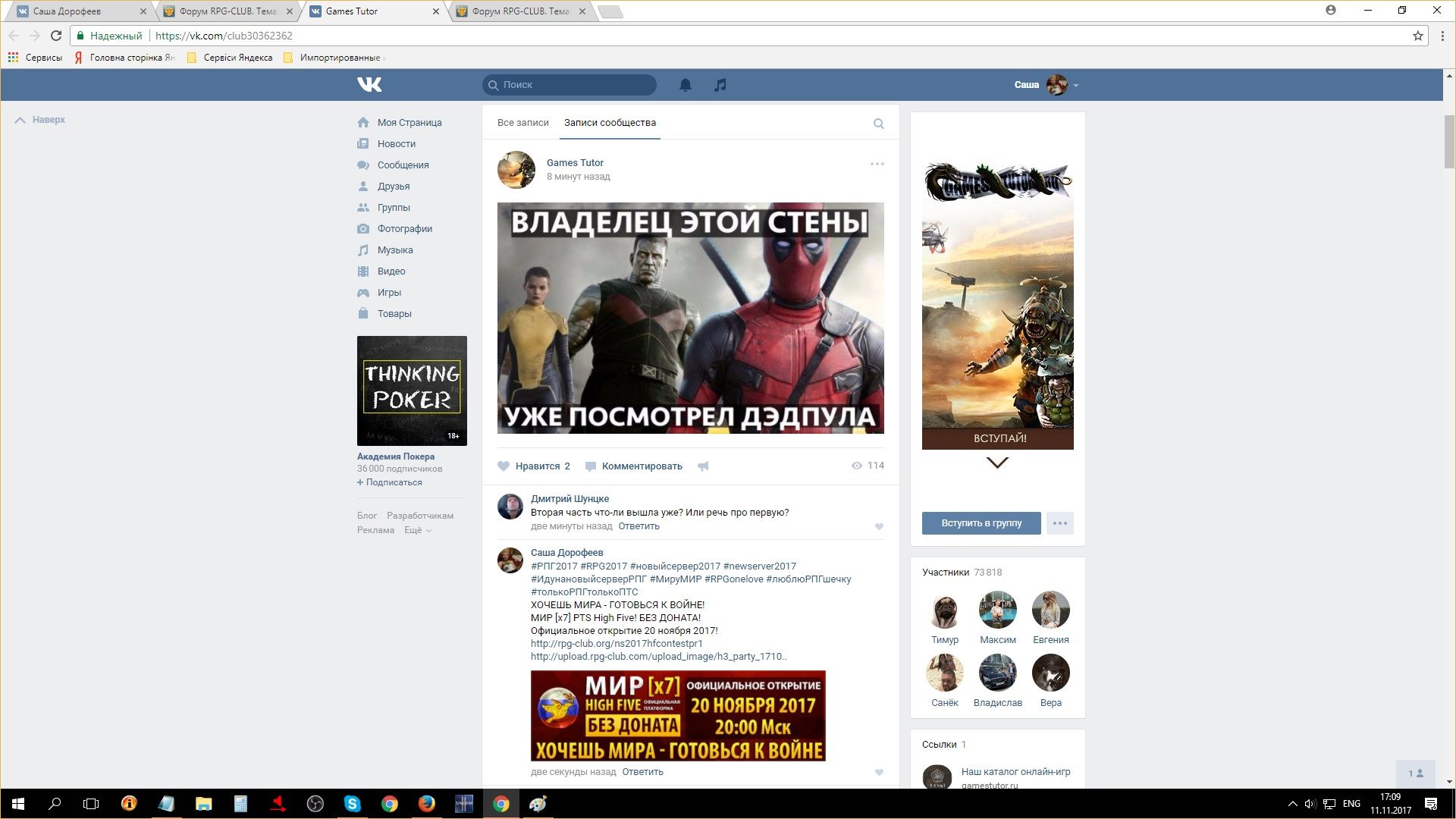Expand the Ещё footer menu
This screenshot has width=1456, height=819.
coord(417,530)
